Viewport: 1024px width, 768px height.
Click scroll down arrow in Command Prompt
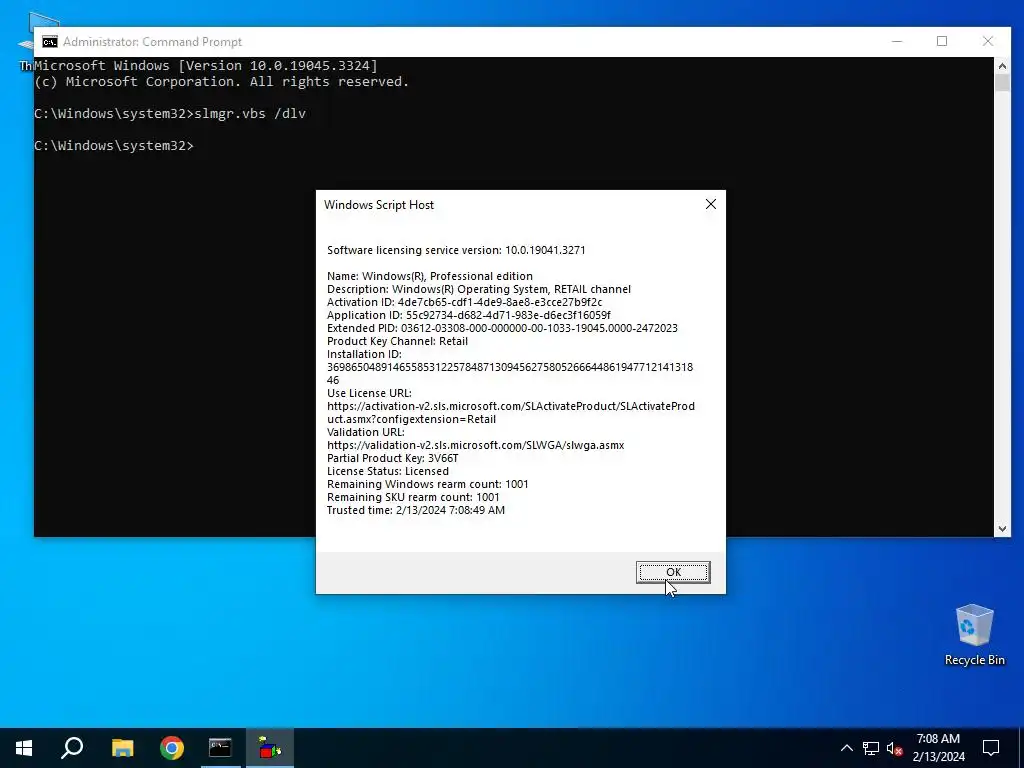pyautogui.click(x=1002, y=529)
